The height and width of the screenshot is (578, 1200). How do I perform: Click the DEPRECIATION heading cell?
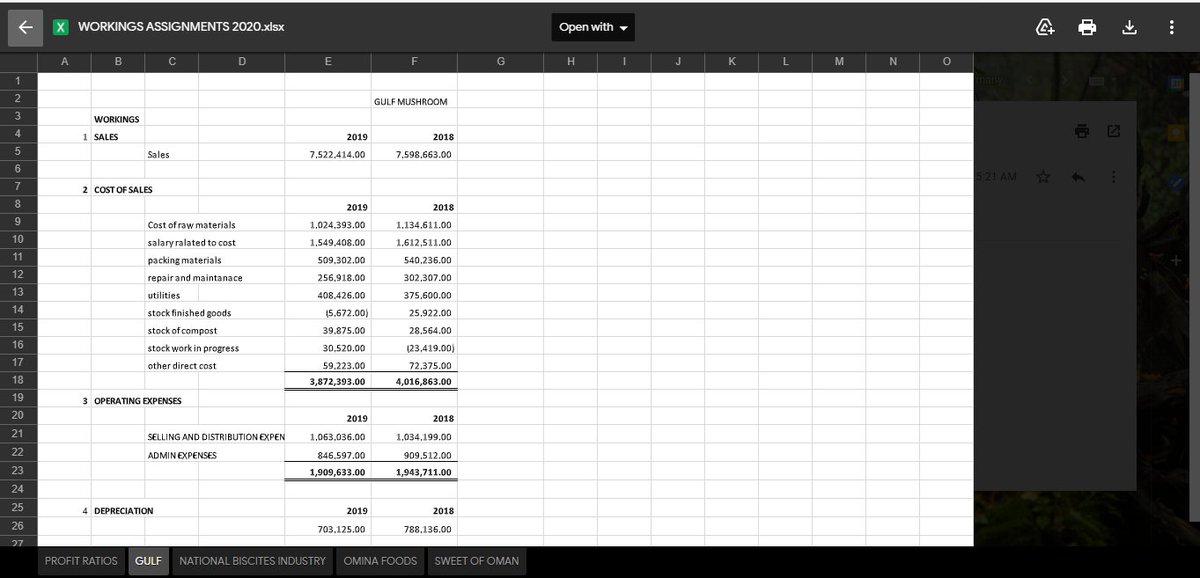click(x=123, y=510)
